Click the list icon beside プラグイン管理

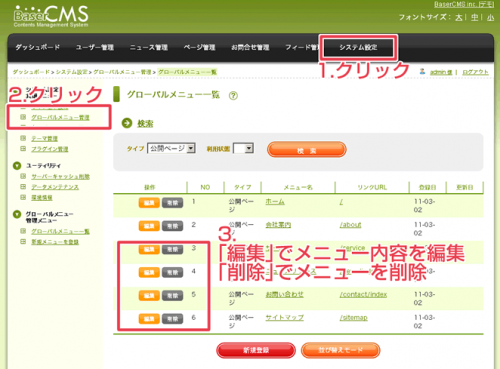pos(23,148)
